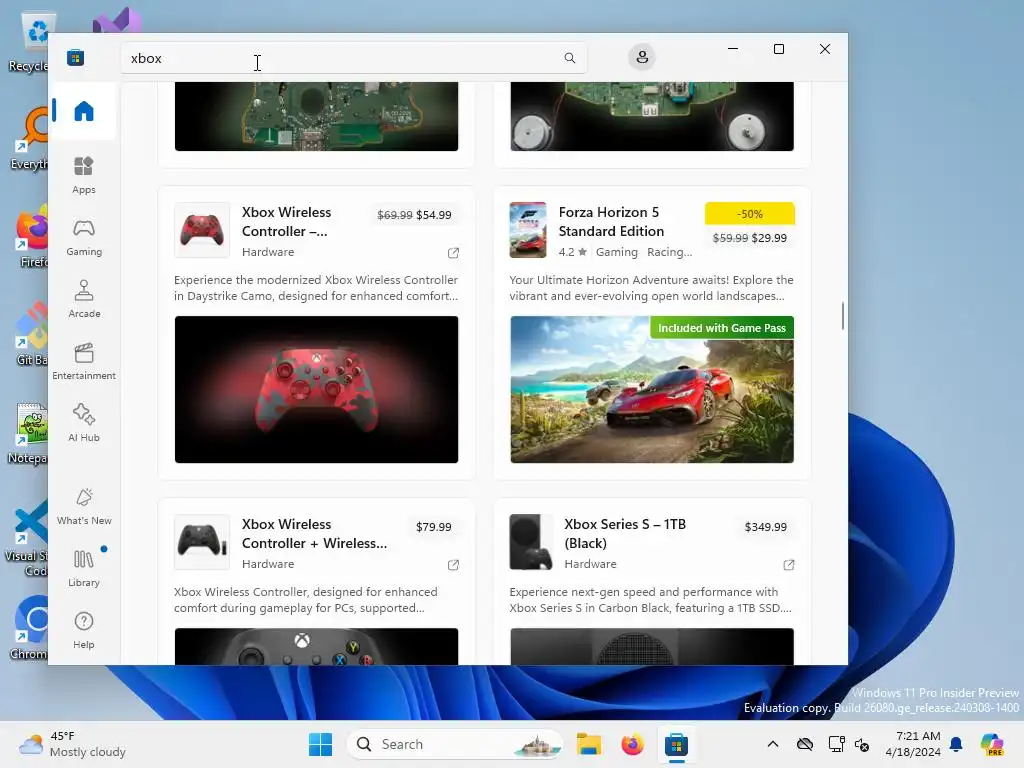Click the Included with Game Pass badge
1024x768 pixels.
[x=722, y=328]
